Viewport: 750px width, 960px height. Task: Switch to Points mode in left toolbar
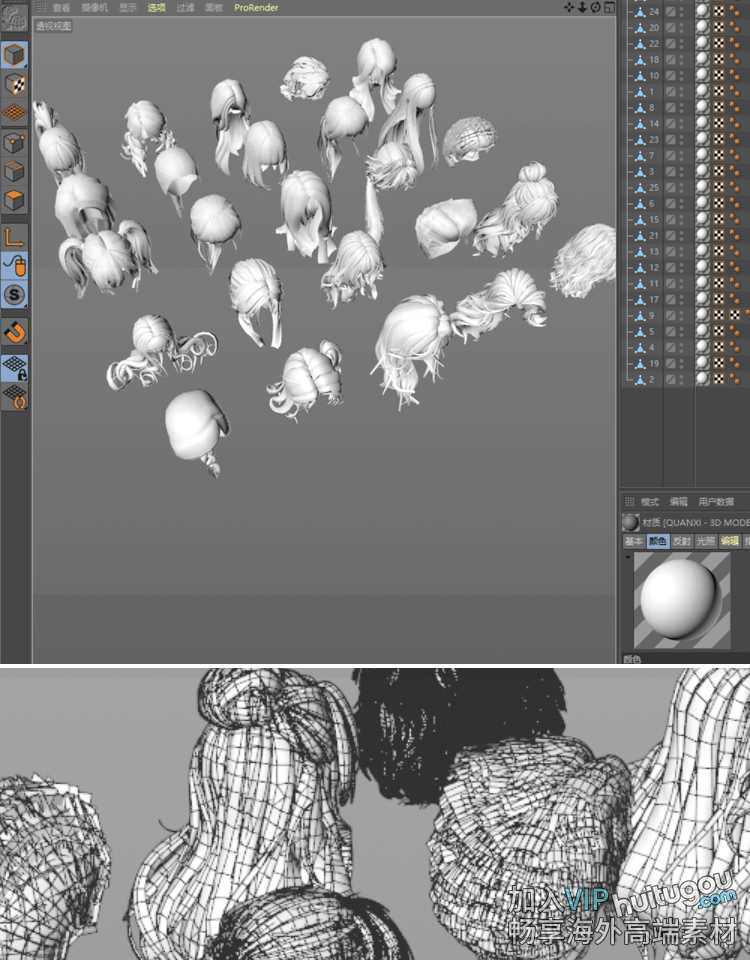point(14,143)
